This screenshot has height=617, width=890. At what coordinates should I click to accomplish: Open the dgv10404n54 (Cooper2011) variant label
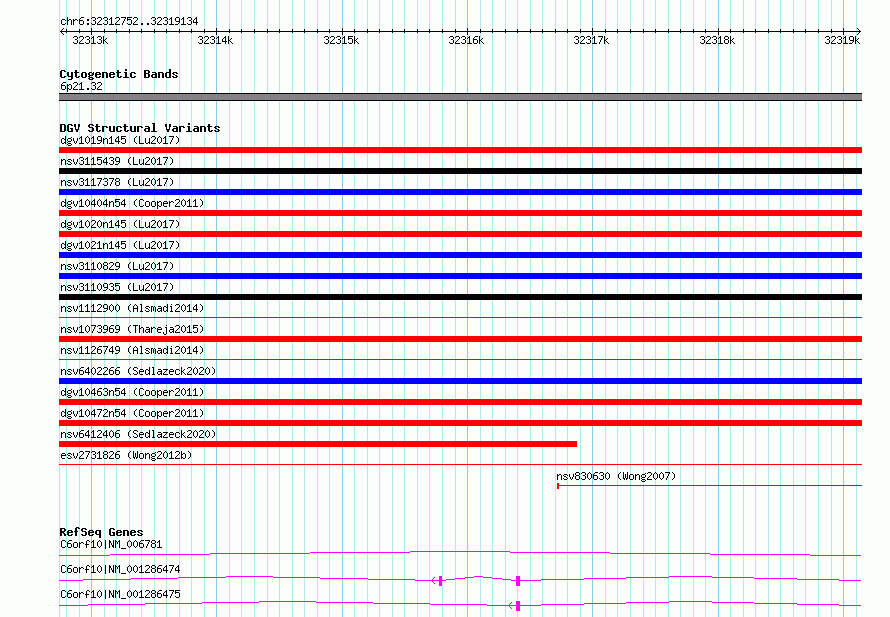tap(132, 203)
